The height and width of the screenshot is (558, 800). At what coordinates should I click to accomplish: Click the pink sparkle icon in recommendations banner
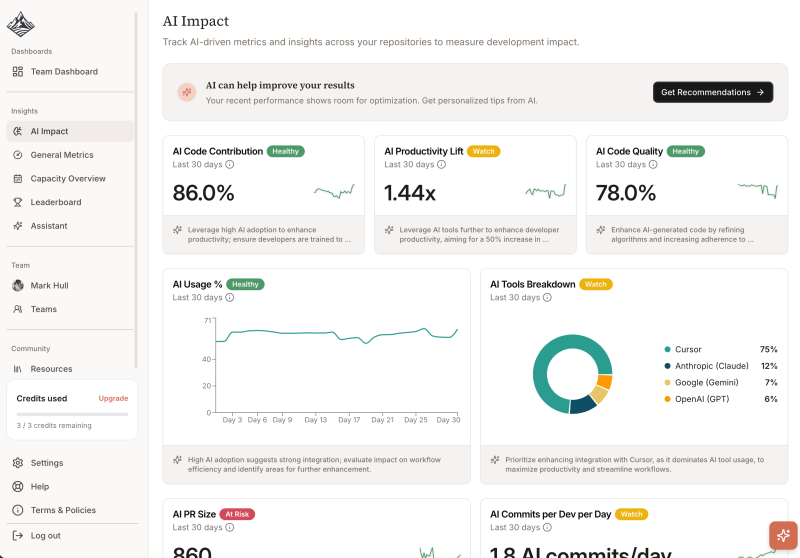pos(187,92)
